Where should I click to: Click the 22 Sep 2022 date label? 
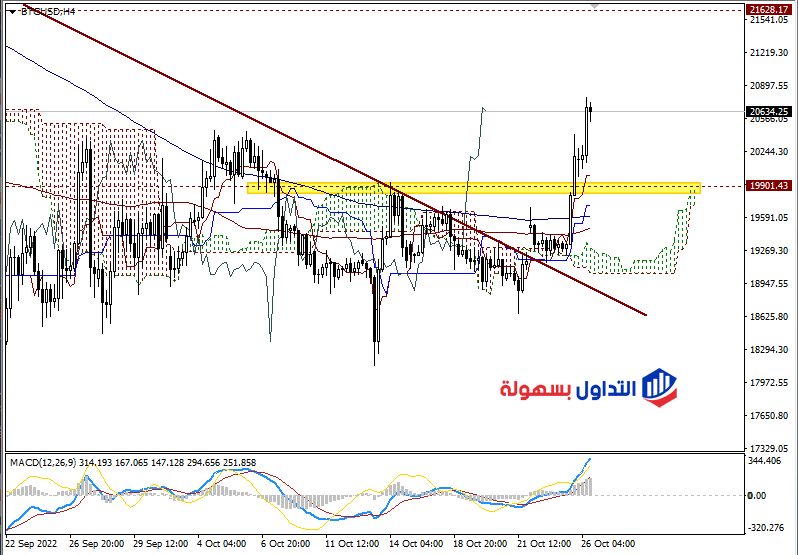tap(32, 544)
